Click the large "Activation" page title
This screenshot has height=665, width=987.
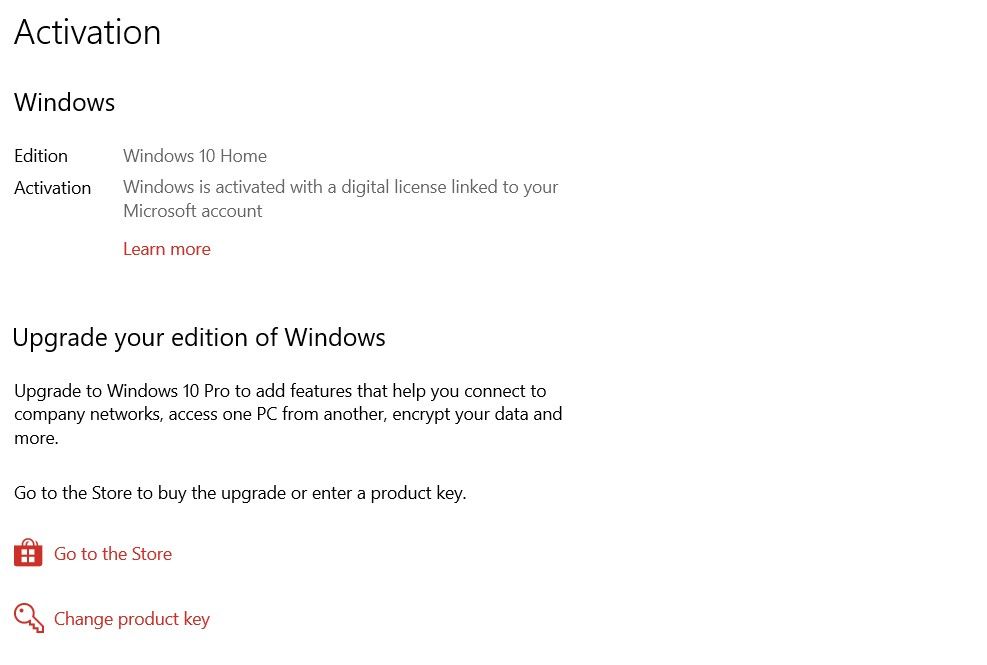pyautogui.click(x=87, y=32)
